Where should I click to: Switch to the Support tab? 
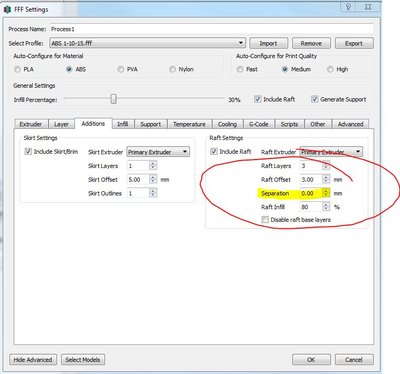[x=151, y=124]
